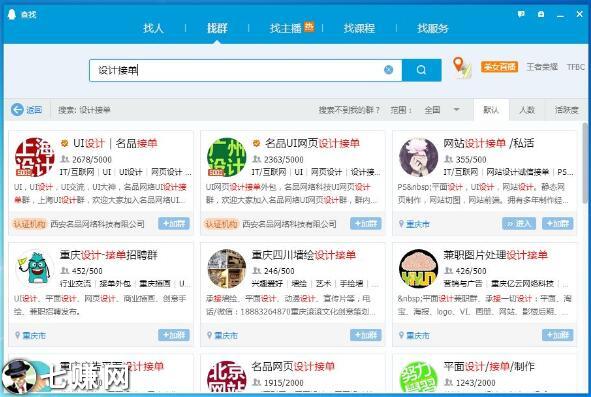
Task: Expand the 范围 全国 dropdown arrow
Action: (456, 110)
